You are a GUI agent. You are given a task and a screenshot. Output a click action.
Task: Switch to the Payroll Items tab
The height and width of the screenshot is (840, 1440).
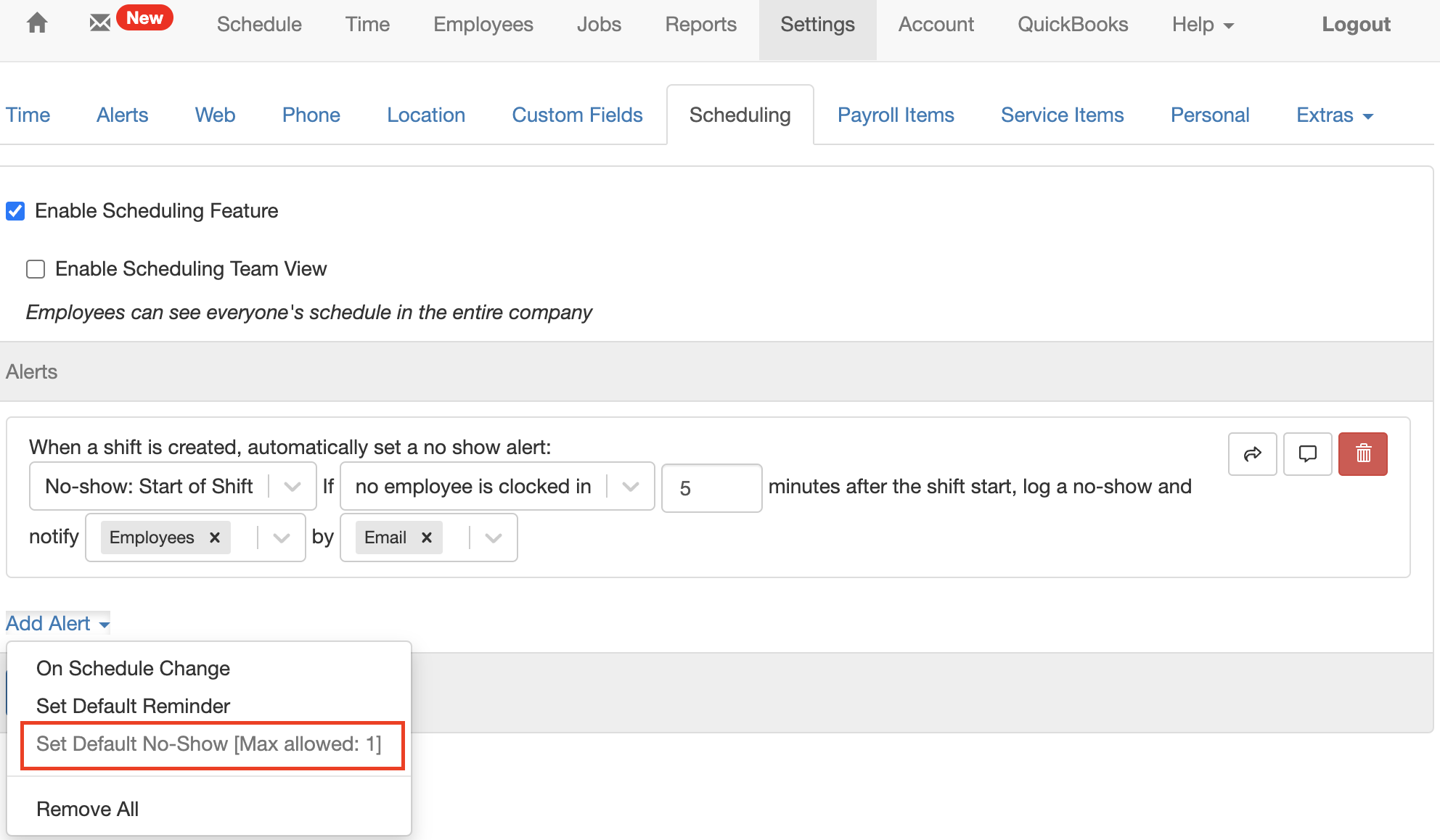[896, 115]
